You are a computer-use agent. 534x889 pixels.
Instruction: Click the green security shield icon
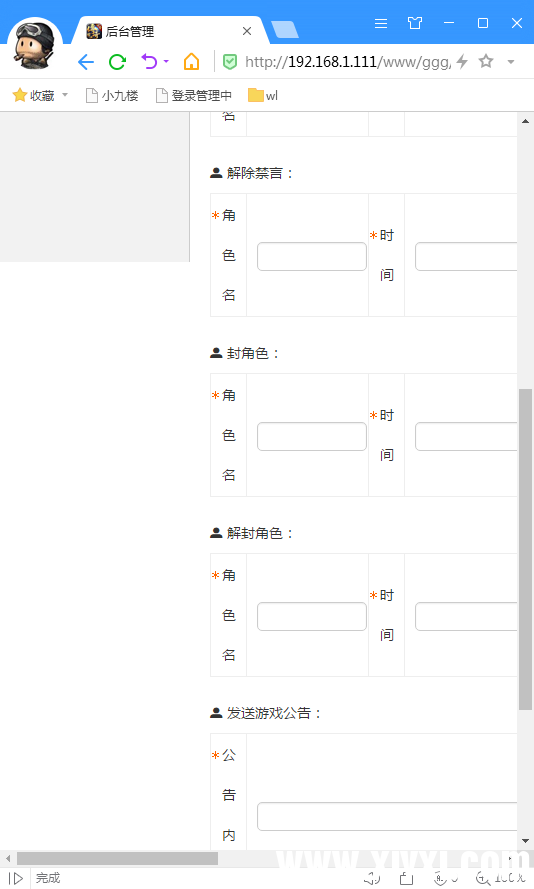[x=230, y=62]
